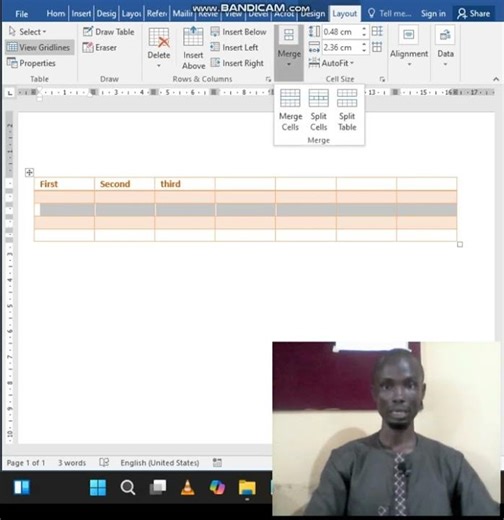This screenshot has height=520, width=504.
Task: Open File Explorer from taskbar
Action: [x=247, y=488]
